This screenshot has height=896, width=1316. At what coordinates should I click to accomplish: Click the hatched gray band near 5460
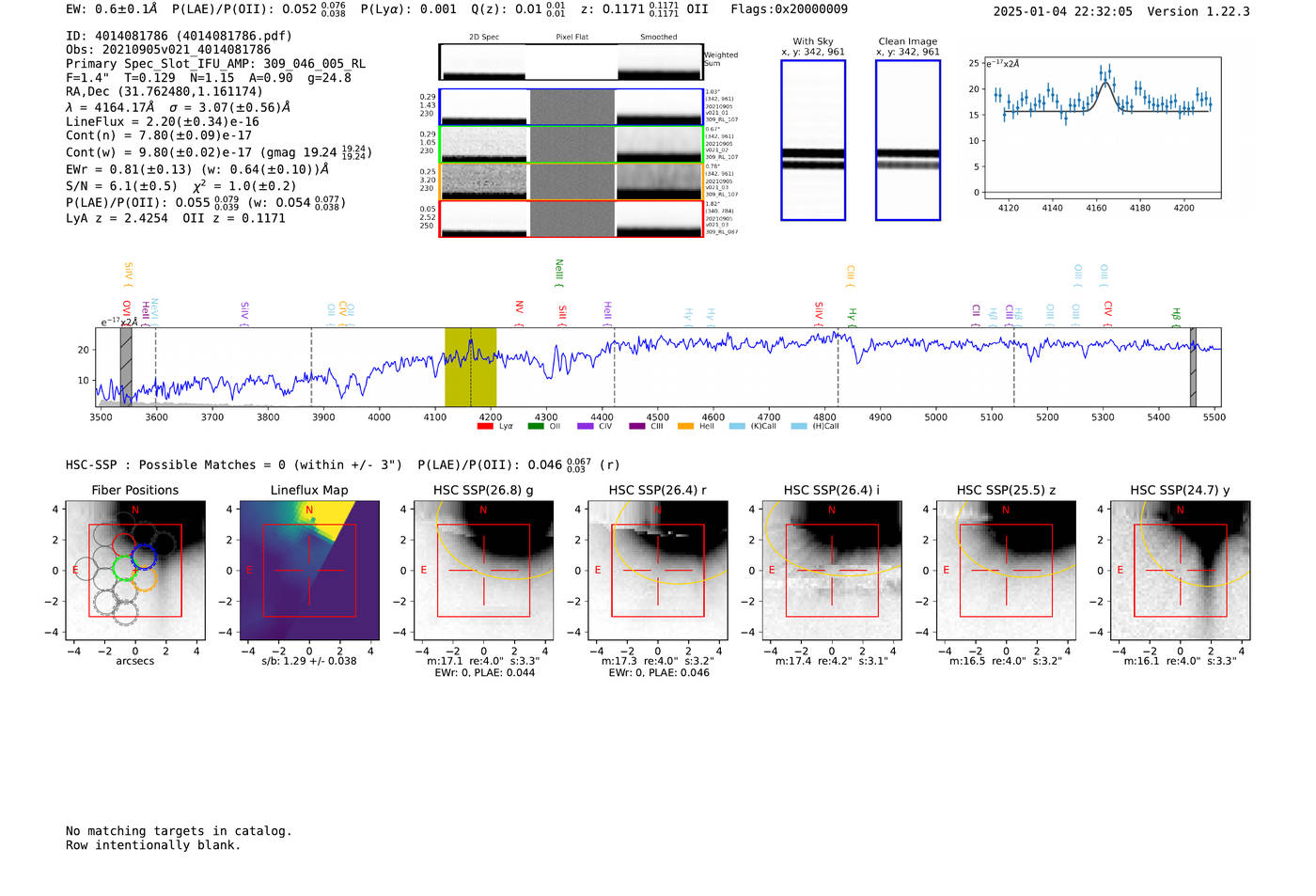pos(1193,367)
